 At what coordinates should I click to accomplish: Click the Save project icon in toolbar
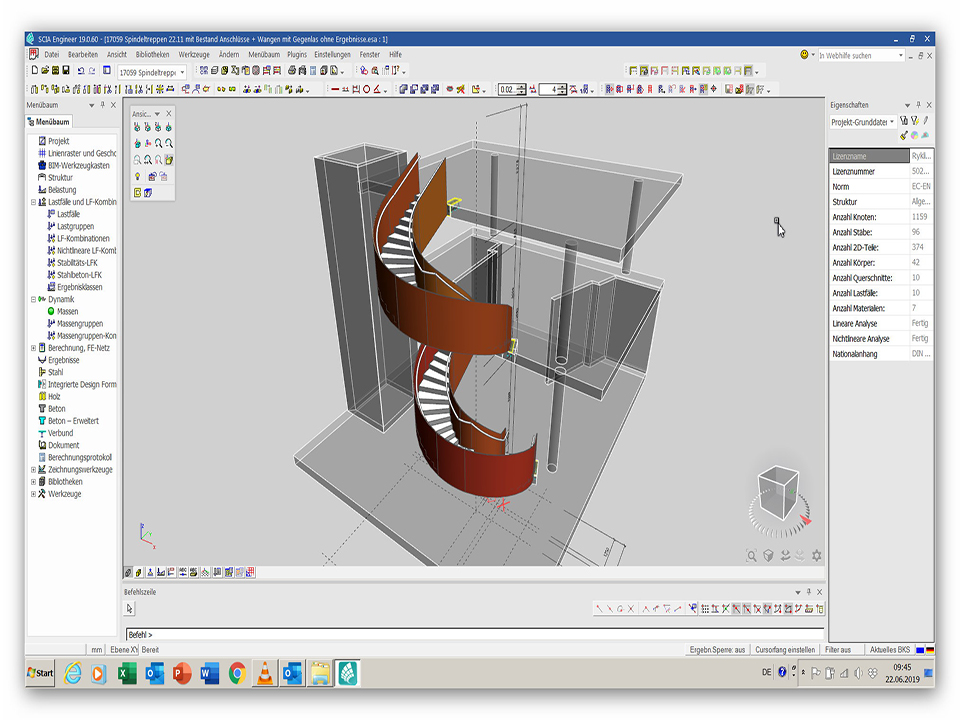point(66,71)
